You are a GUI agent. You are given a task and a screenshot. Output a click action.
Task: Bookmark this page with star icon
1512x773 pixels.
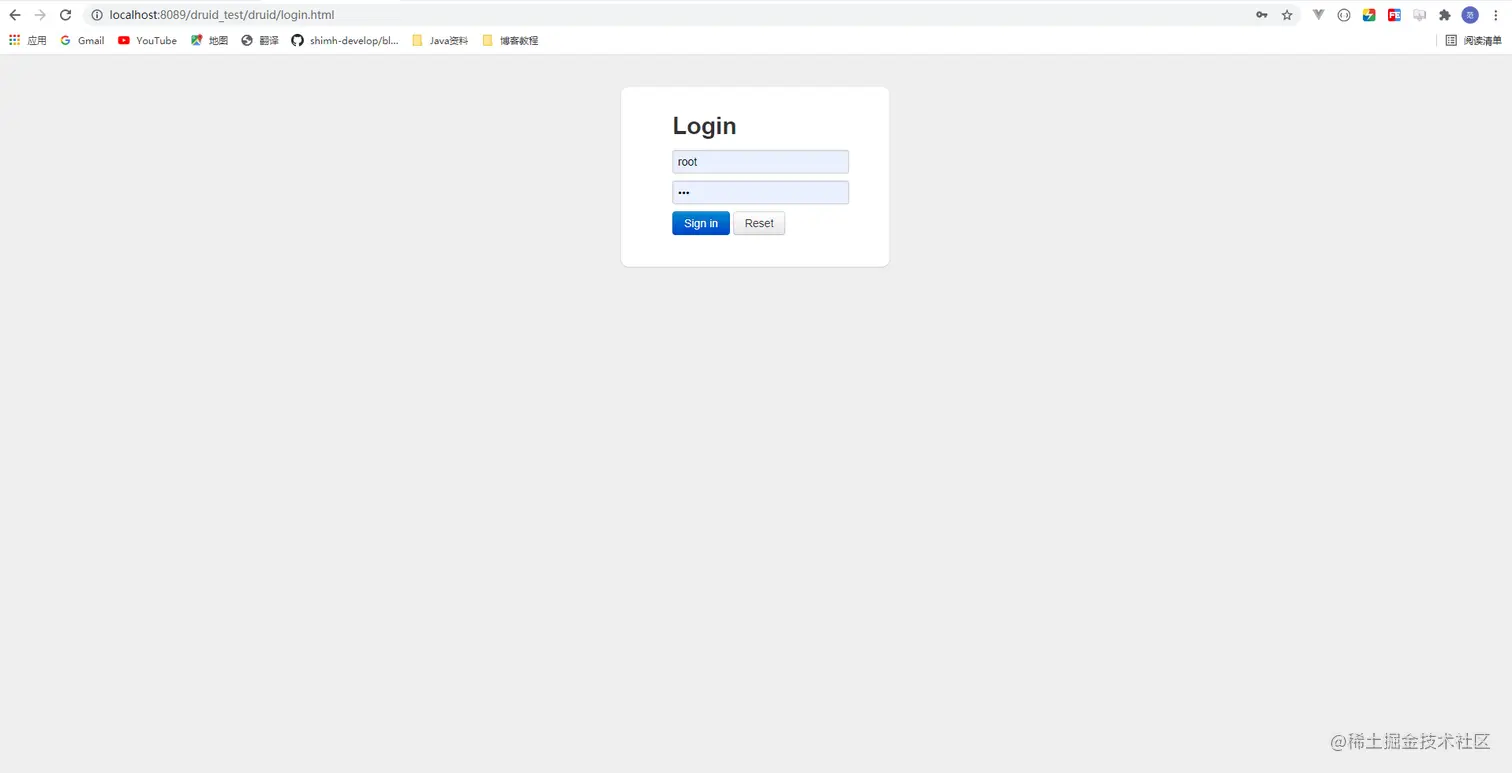[1287, 15]
